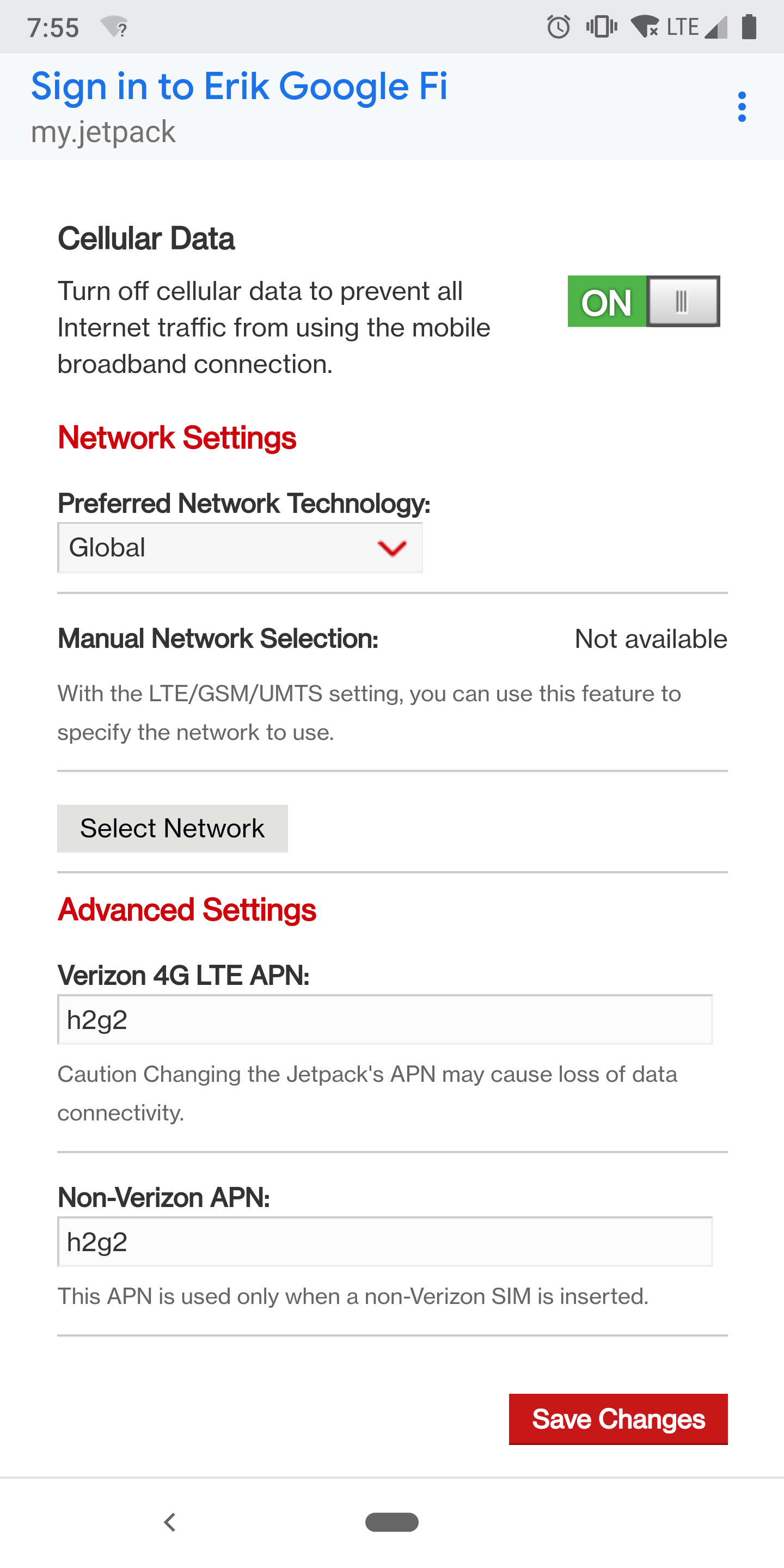This screenshot has height=1568, width=784.
Task: Open the Preferred Network Technology dropdown
Action: pyautogui.click(x=240, y=548)
